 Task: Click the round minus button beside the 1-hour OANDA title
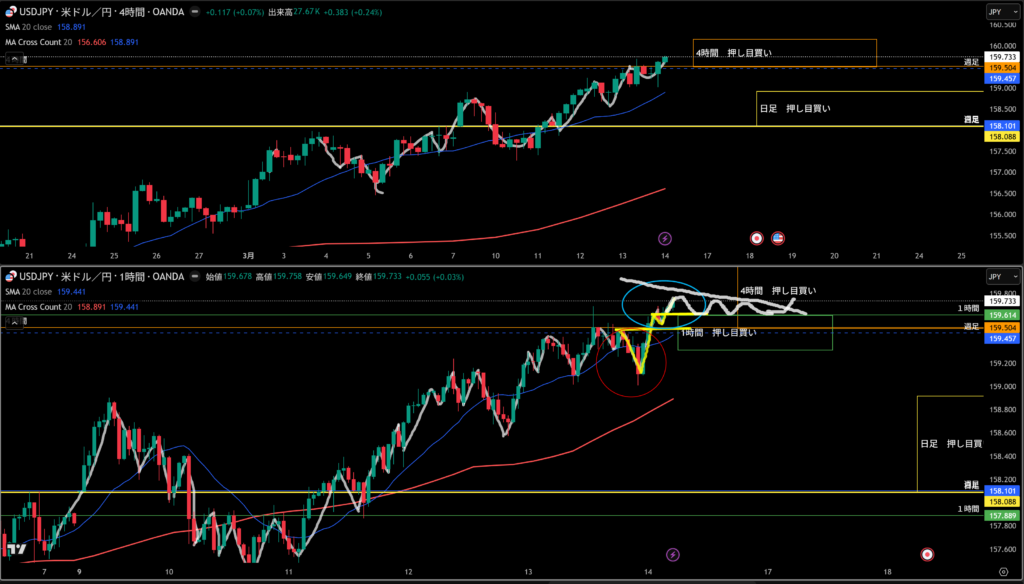193,276
